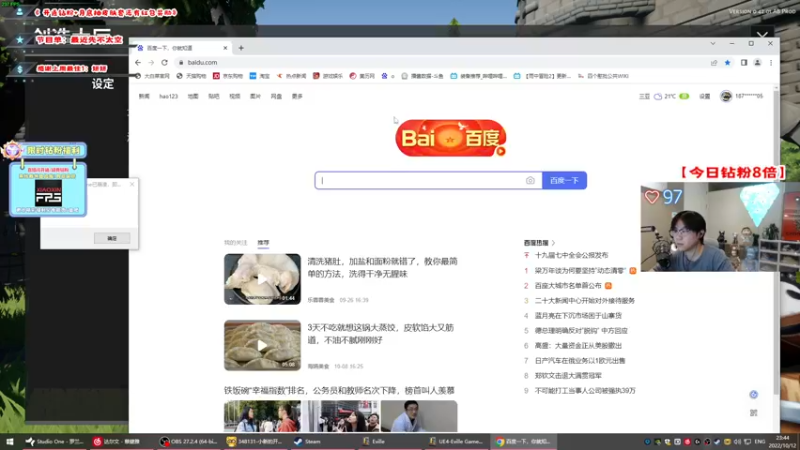The width and height of the screenshot is (800, 450).
Task: Select 网盘 in Baidu top navigation
Action: [276, 96]
